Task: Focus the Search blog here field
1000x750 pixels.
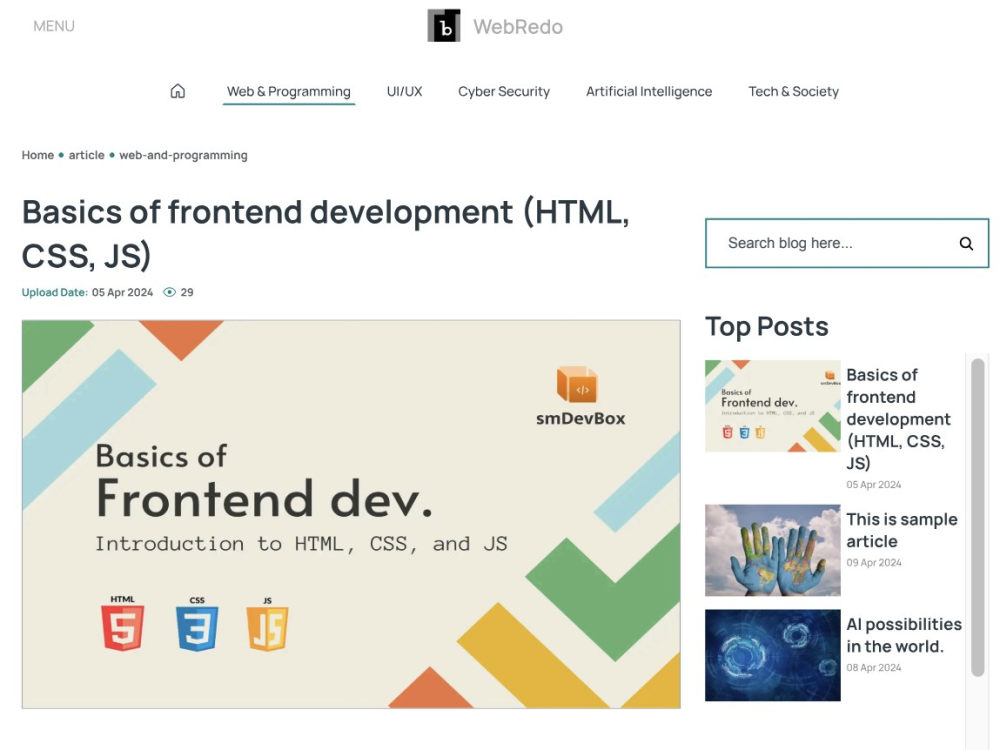Action: click(x=847, y=243)
